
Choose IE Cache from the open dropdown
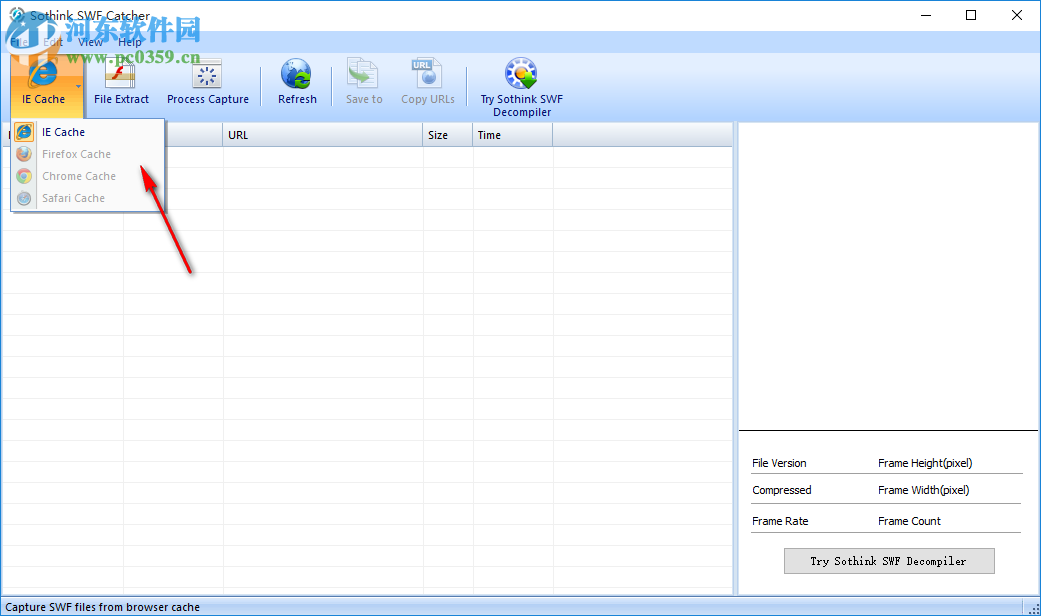tap(62, 131)
